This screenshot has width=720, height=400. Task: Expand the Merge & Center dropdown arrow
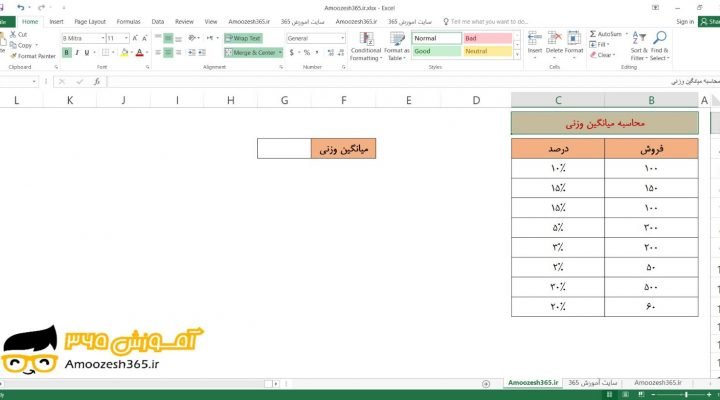[x=280, y=52]
